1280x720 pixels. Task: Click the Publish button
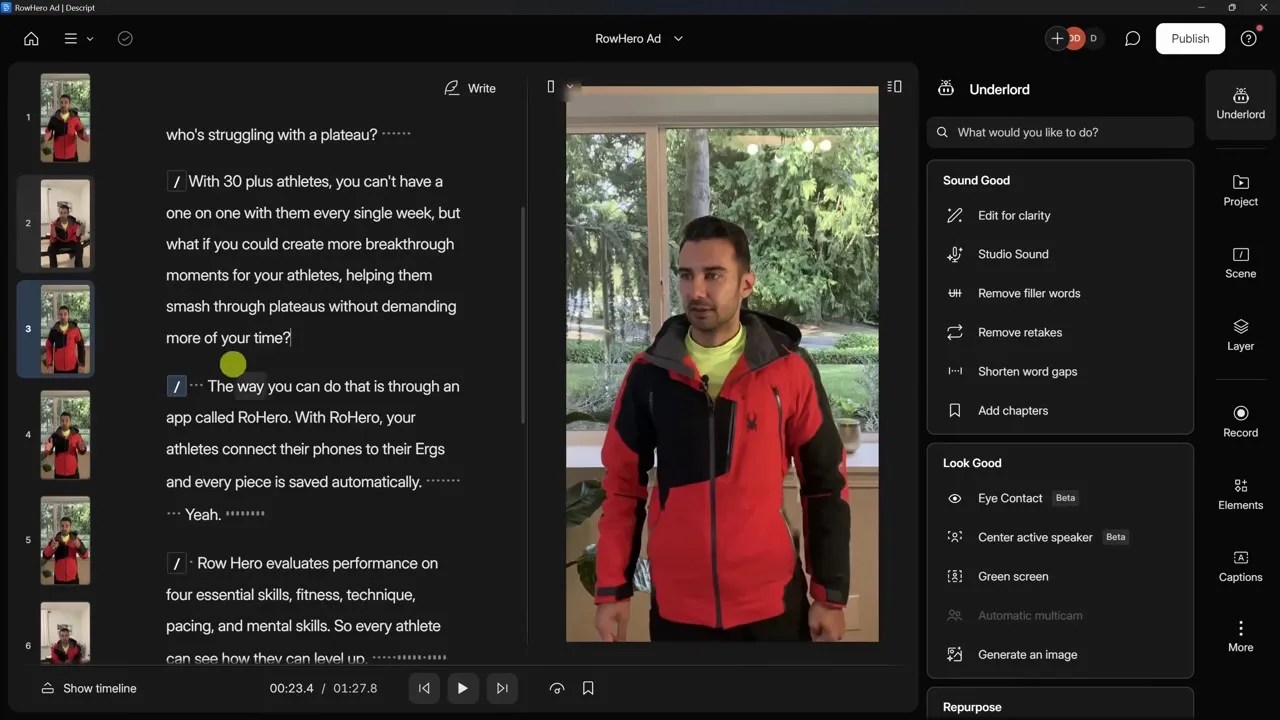click(1190, 38)
